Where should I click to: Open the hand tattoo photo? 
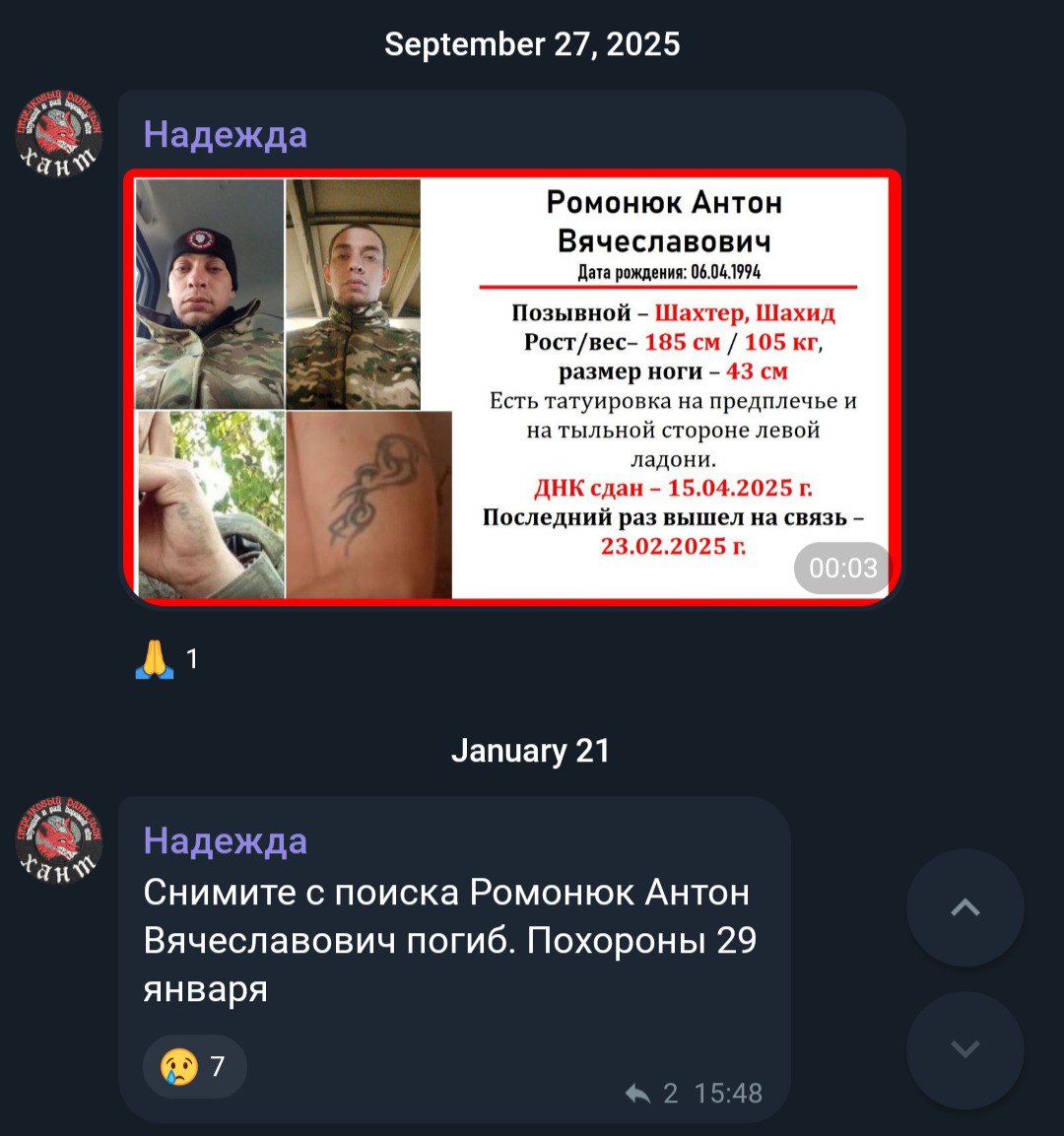pyautogui.click(x=212, y=504)
